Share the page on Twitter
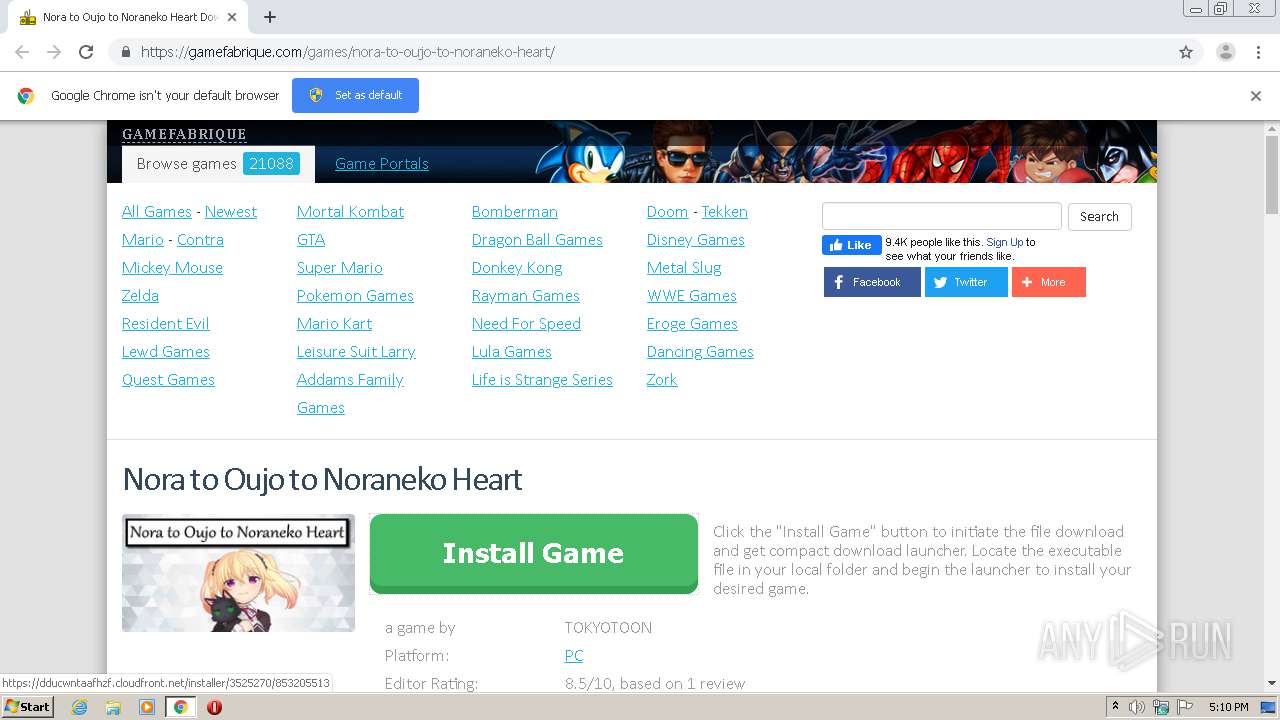Viewport: 1280px width, 720px height. click(966, 282)
